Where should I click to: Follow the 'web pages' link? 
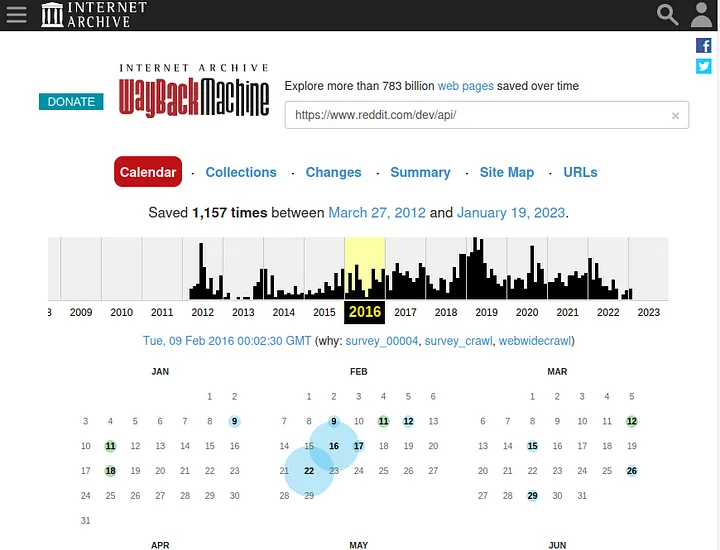pos(466,86)
